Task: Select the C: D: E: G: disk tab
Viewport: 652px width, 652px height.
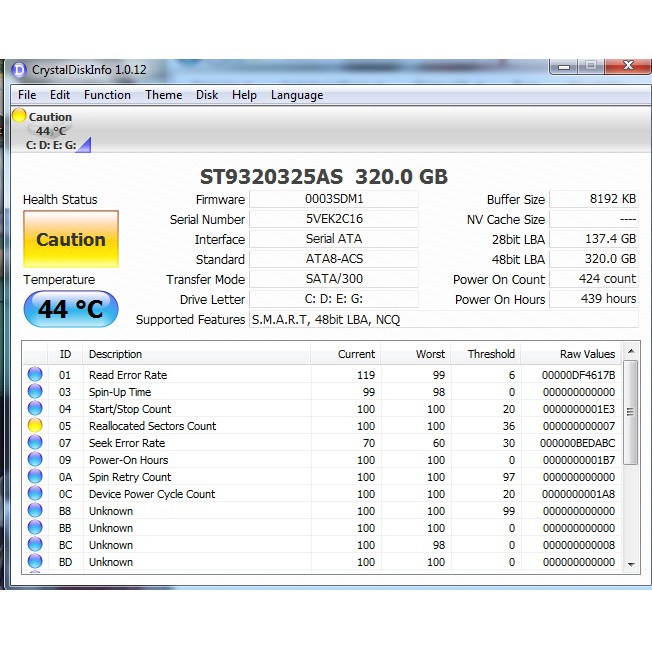Action: (51, 145)
